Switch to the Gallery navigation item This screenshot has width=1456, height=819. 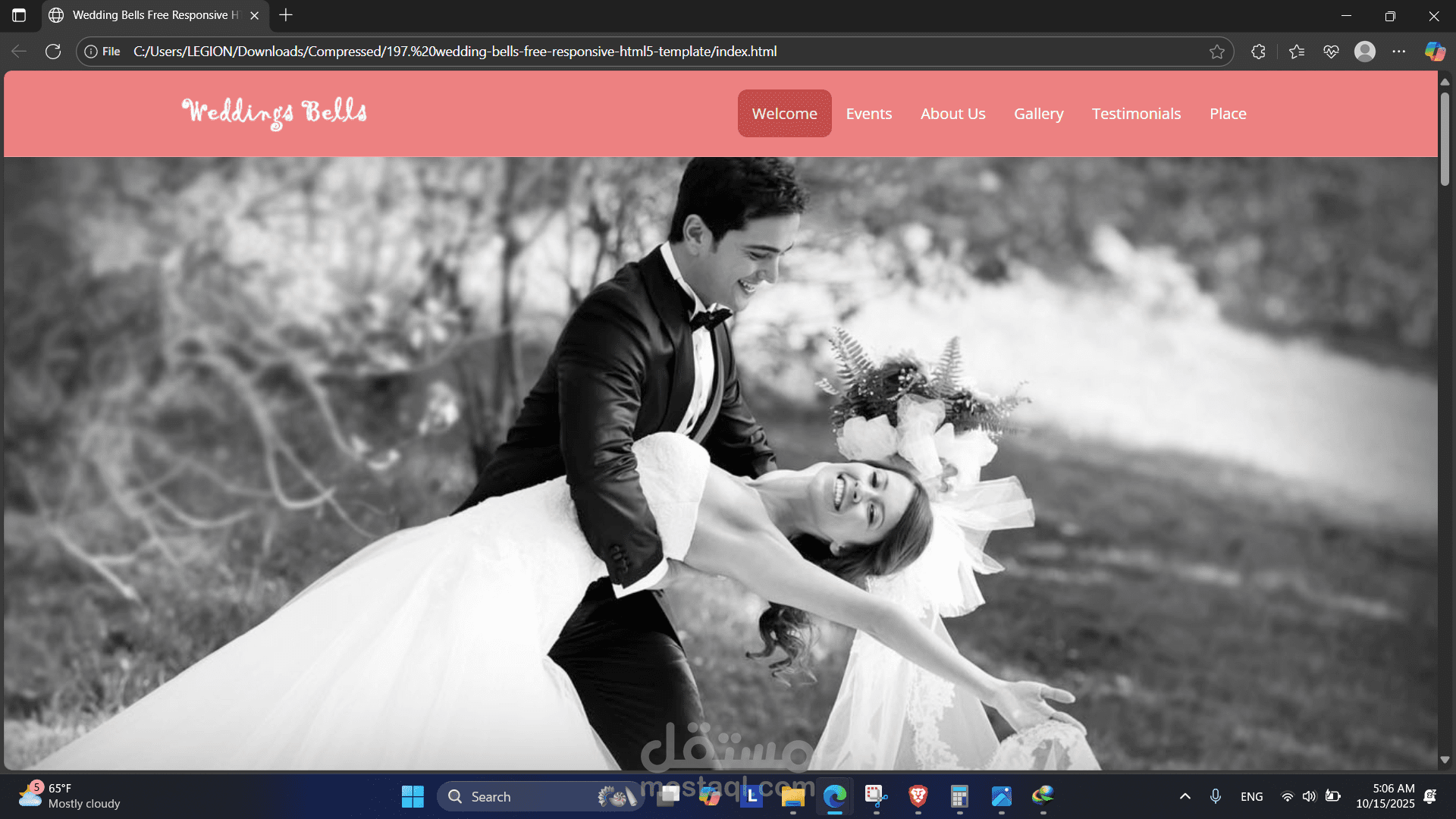pyautogui.click(x=1038, y=113)
